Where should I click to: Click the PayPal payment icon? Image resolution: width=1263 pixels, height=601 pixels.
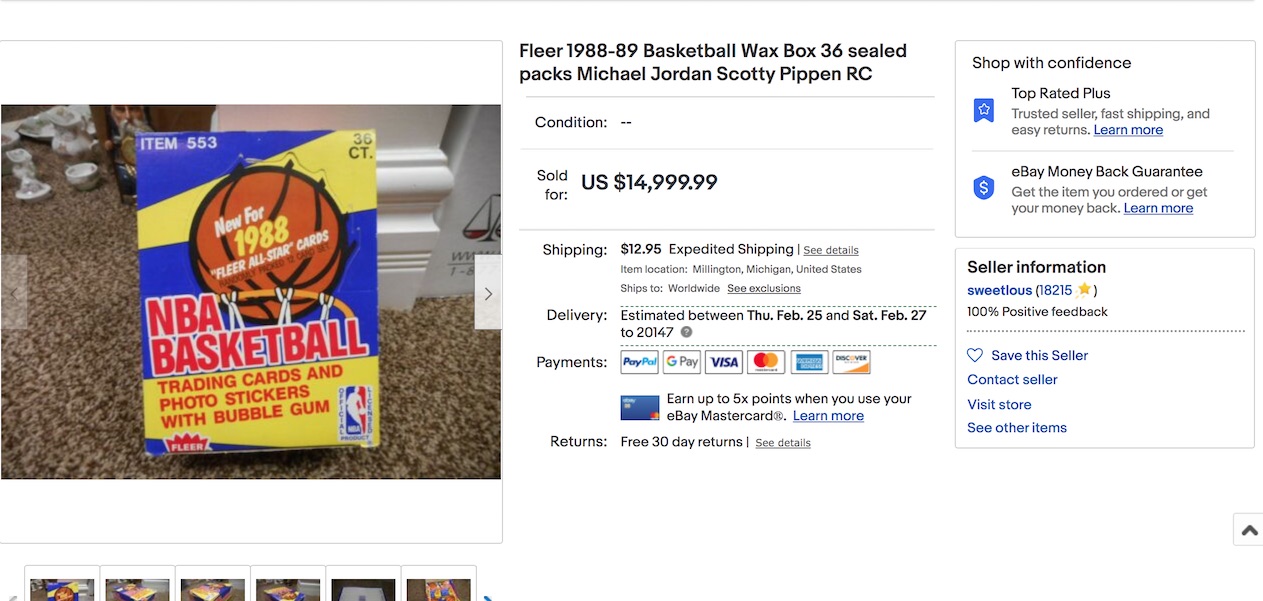[639, 362]
